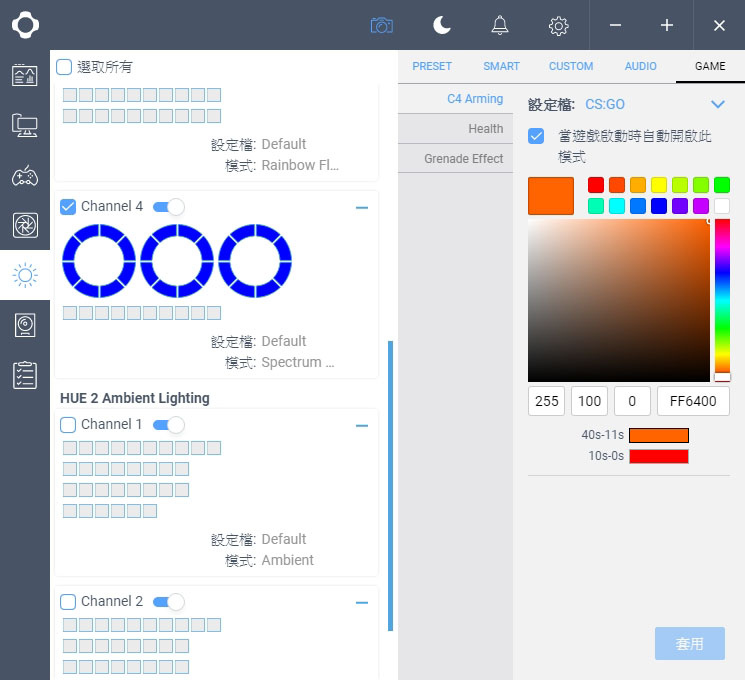Screen dimensions: 745x680
Task: Collapse the Channel 1 panel
Action: [x=362, y=426]
